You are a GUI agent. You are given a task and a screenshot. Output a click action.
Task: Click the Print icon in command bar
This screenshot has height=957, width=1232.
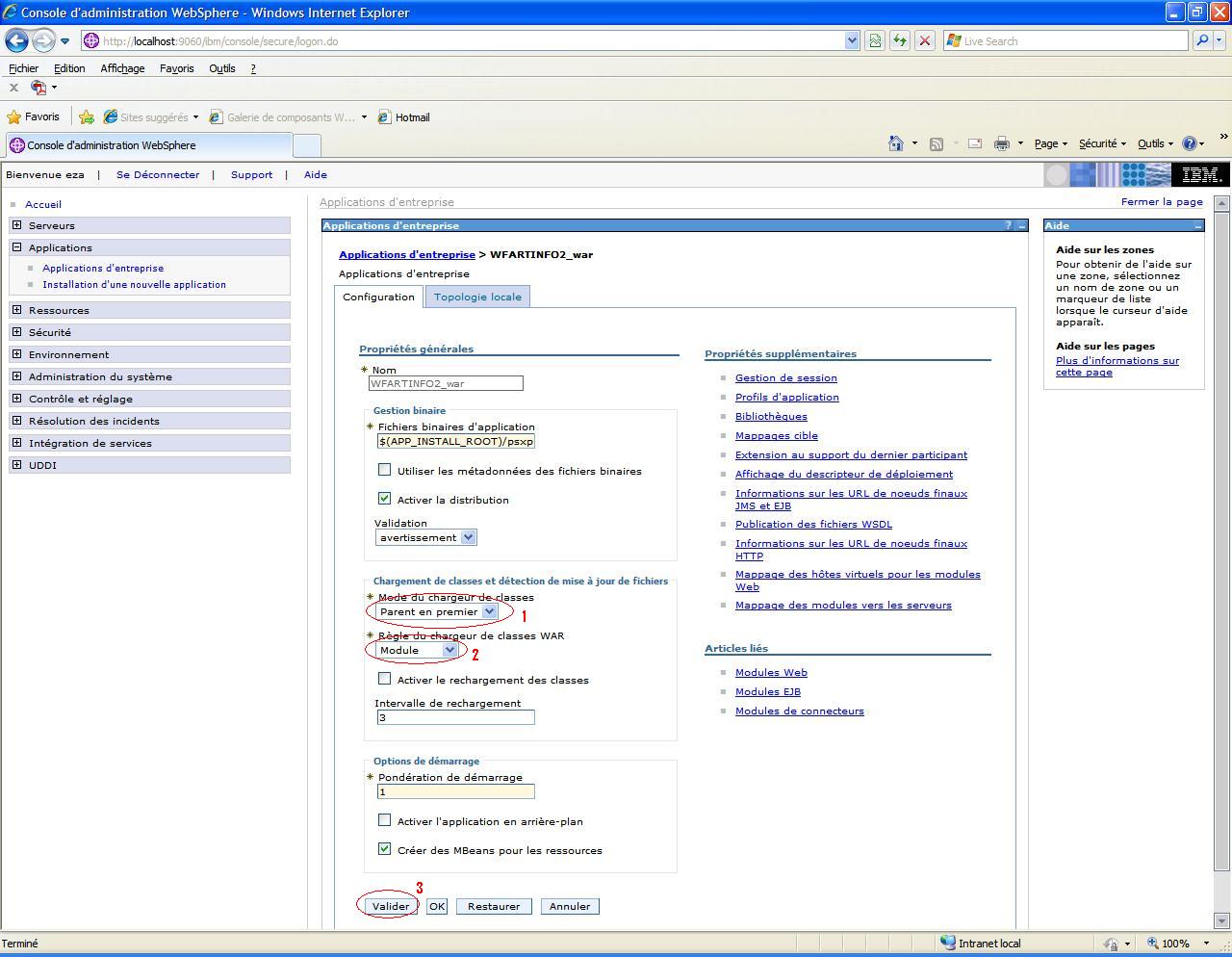(1001, 143)
